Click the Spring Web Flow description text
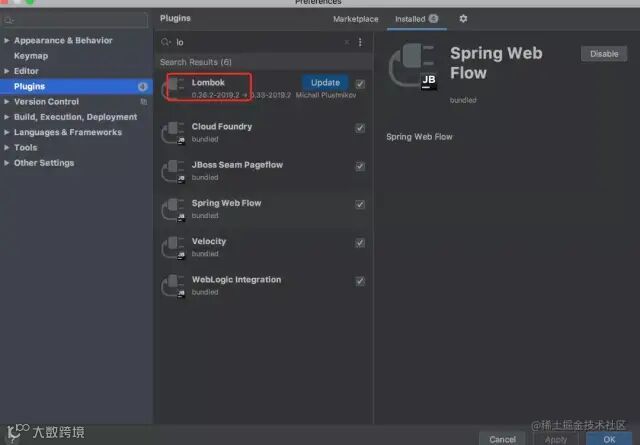Viewport: 640px width, 445px height. click(419, 137)
